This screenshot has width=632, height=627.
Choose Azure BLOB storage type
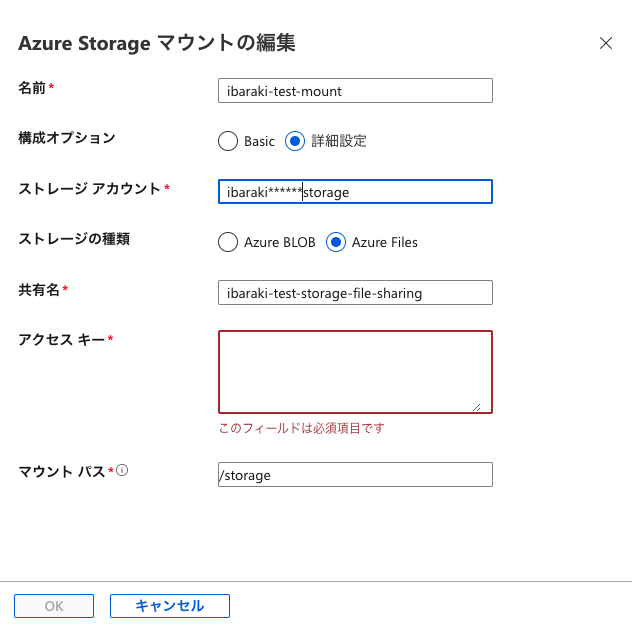tap(228, 242)
